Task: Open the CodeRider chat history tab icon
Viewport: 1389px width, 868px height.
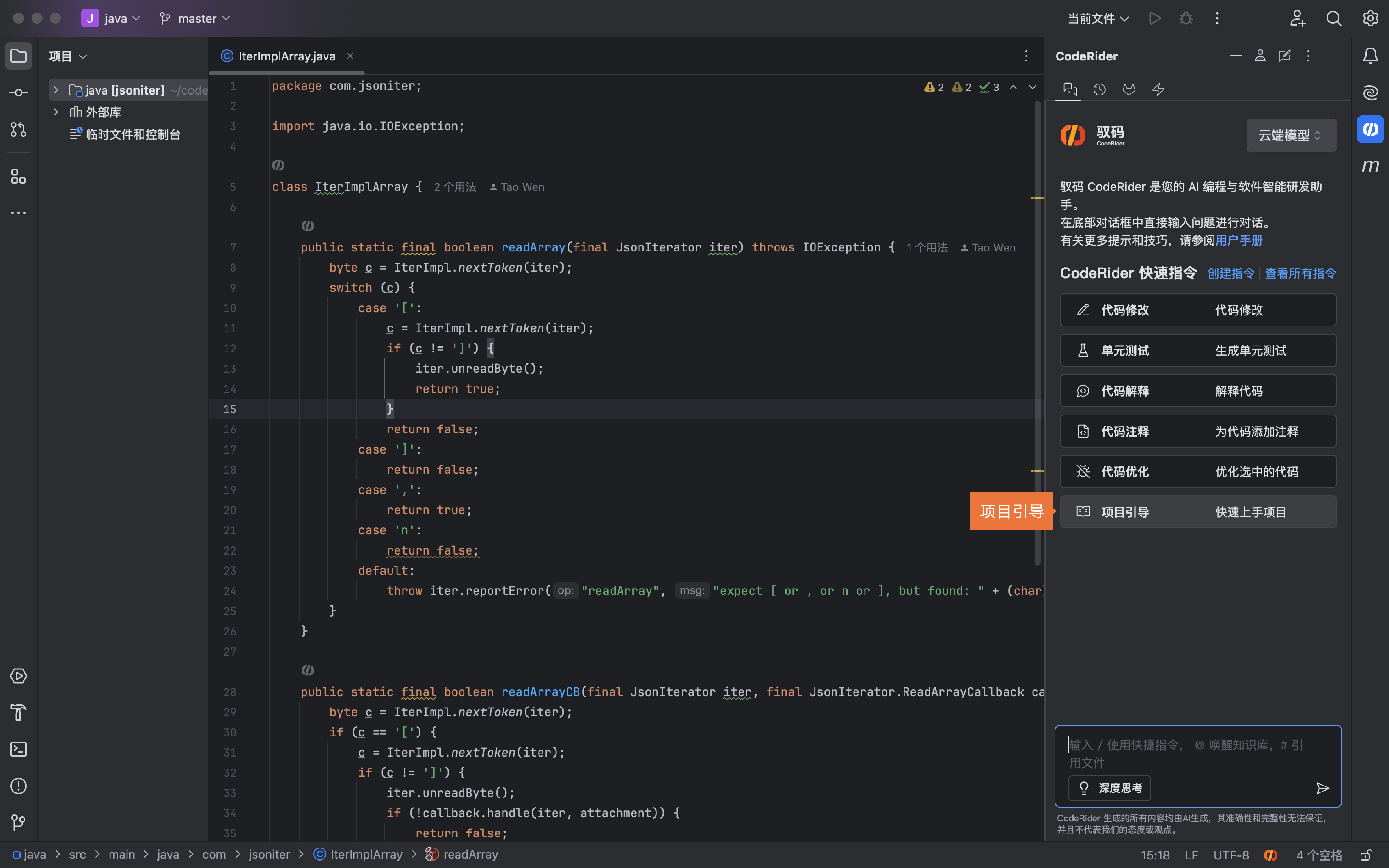Action: click(1099, 89)
